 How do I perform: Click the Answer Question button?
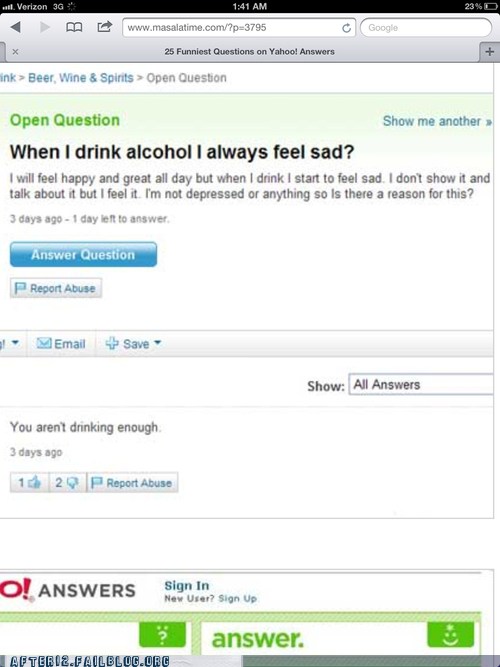83,254
